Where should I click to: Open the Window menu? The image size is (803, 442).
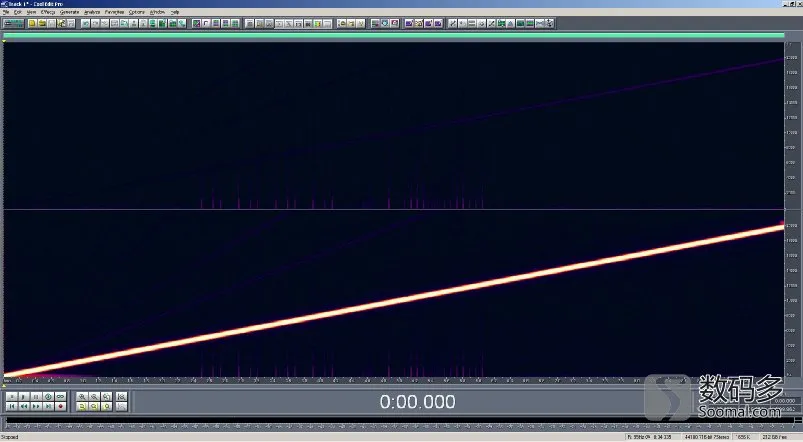point(157,12)
